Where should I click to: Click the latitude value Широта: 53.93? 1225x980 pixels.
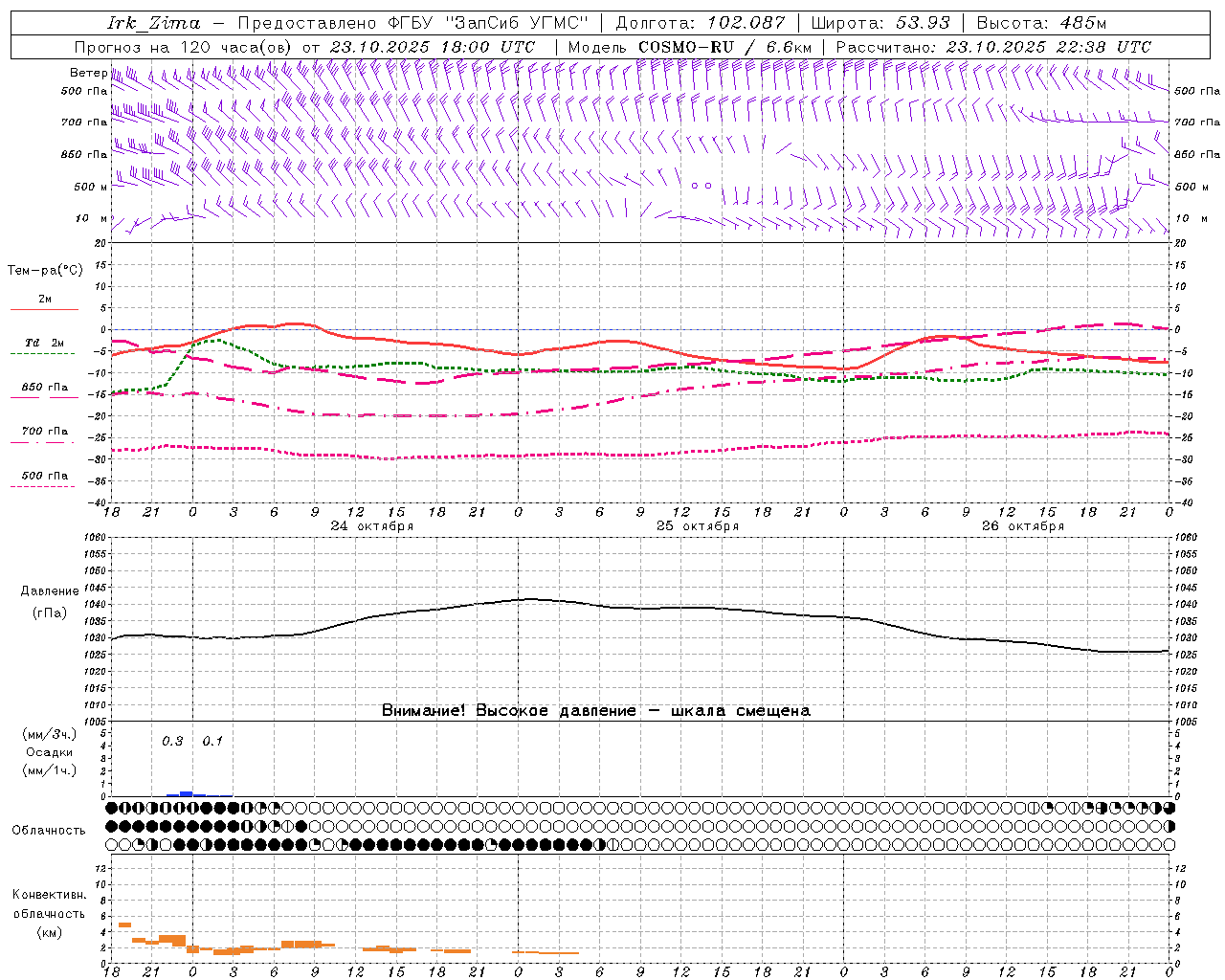pyautogui.click(x=880, y=23)
